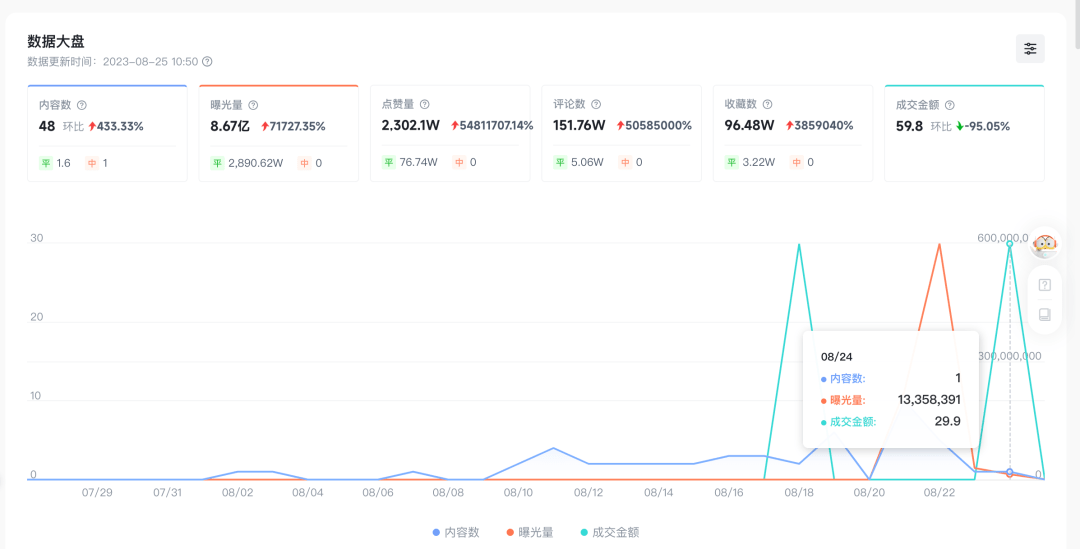This screenshot has height=549, width=1080.
Task: Click the 07/29 x-axis date label
Action: (x=96, y=493)
